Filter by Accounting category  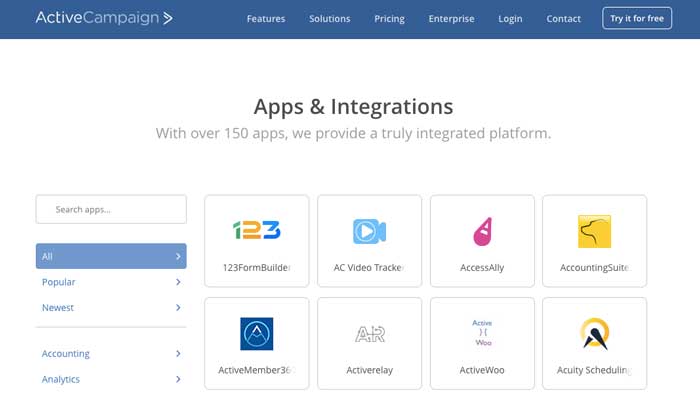(x=111, y=354)
